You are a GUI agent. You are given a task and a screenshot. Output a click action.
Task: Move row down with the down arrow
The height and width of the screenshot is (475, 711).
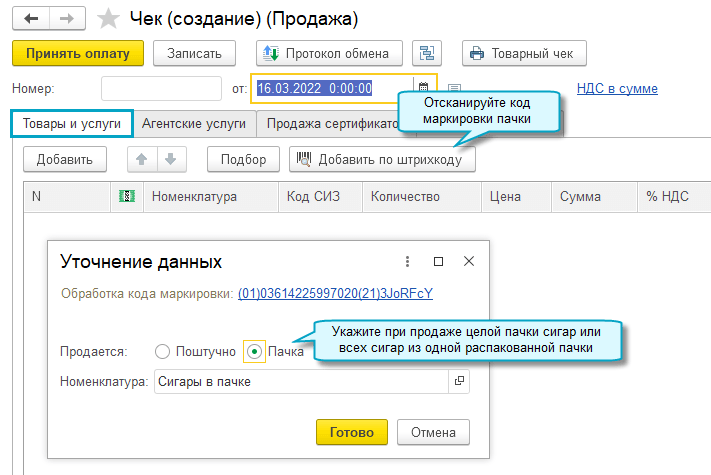click(x=171, y=159)
